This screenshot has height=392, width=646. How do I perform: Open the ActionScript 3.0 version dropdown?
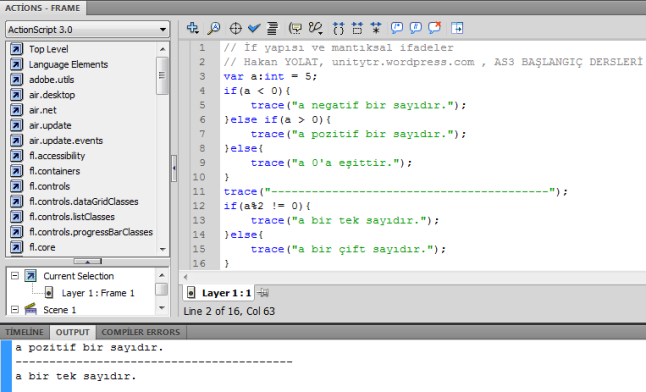[87, 30]
